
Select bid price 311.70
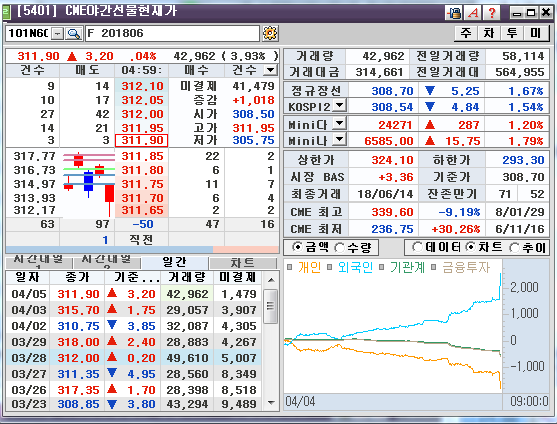pyautogui.click(x=142, y=197)
